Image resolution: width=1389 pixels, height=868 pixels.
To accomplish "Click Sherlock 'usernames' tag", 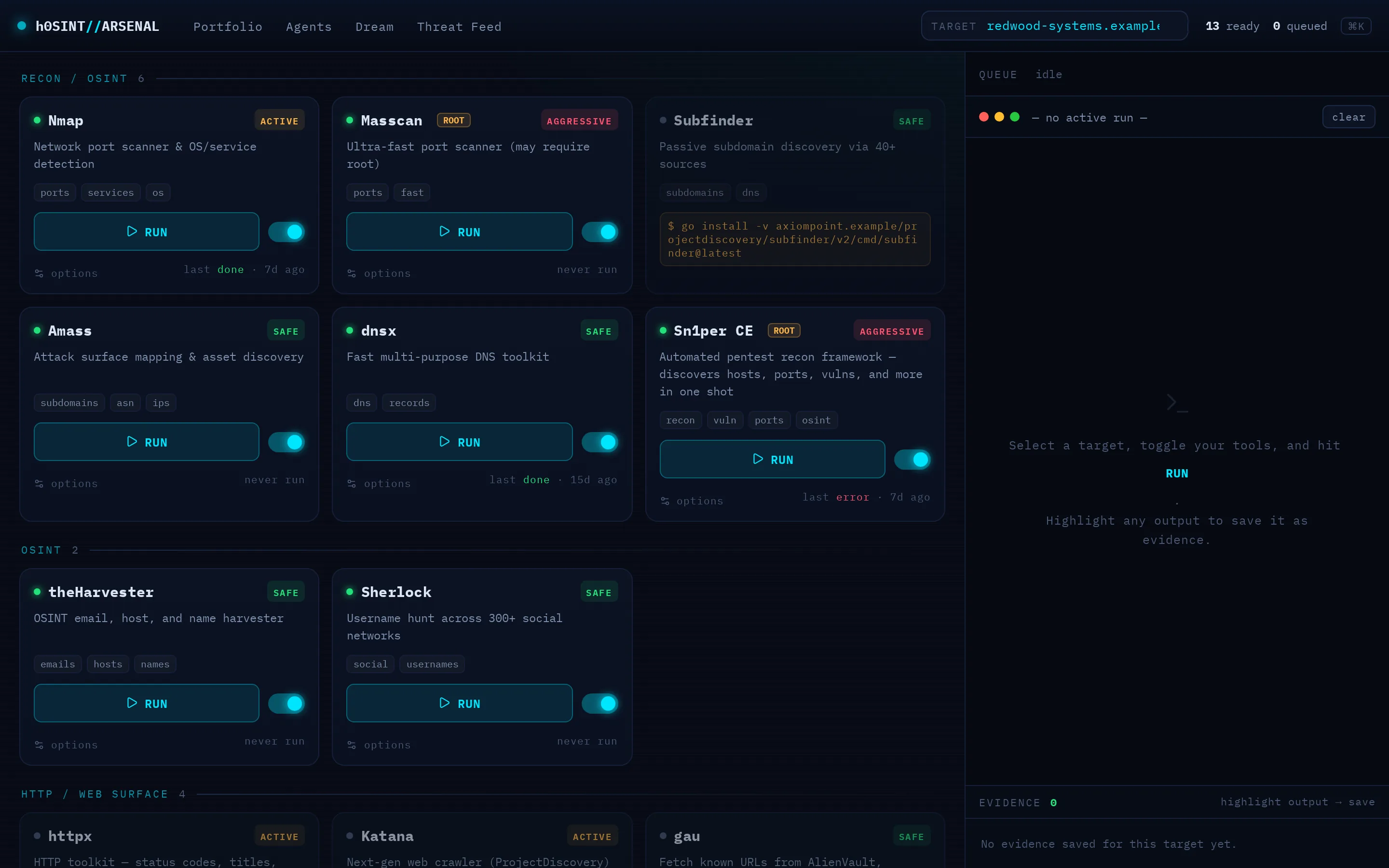I will [x=432, y=664].
